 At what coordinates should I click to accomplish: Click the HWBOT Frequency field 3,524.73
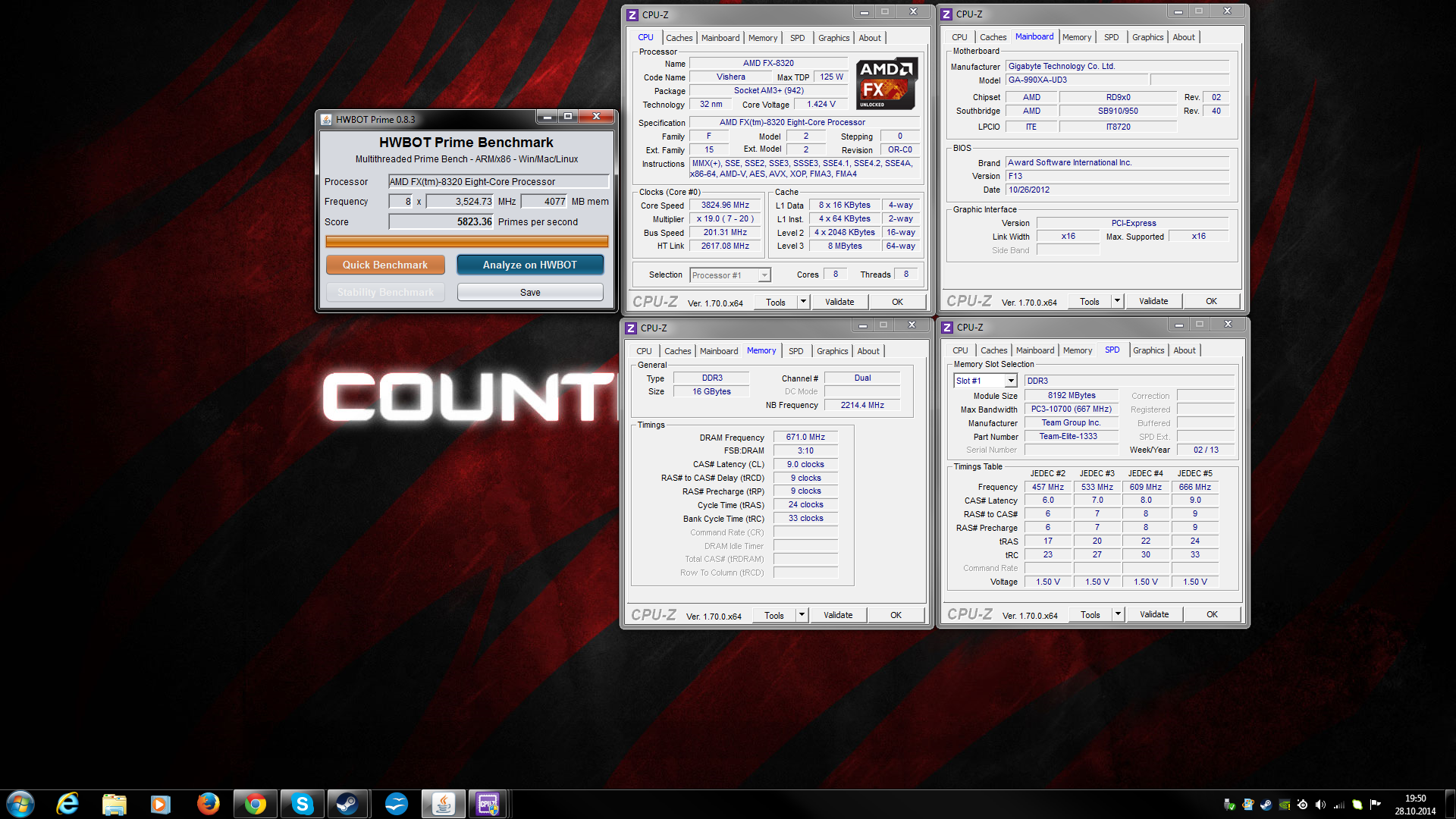click(460, 201)
